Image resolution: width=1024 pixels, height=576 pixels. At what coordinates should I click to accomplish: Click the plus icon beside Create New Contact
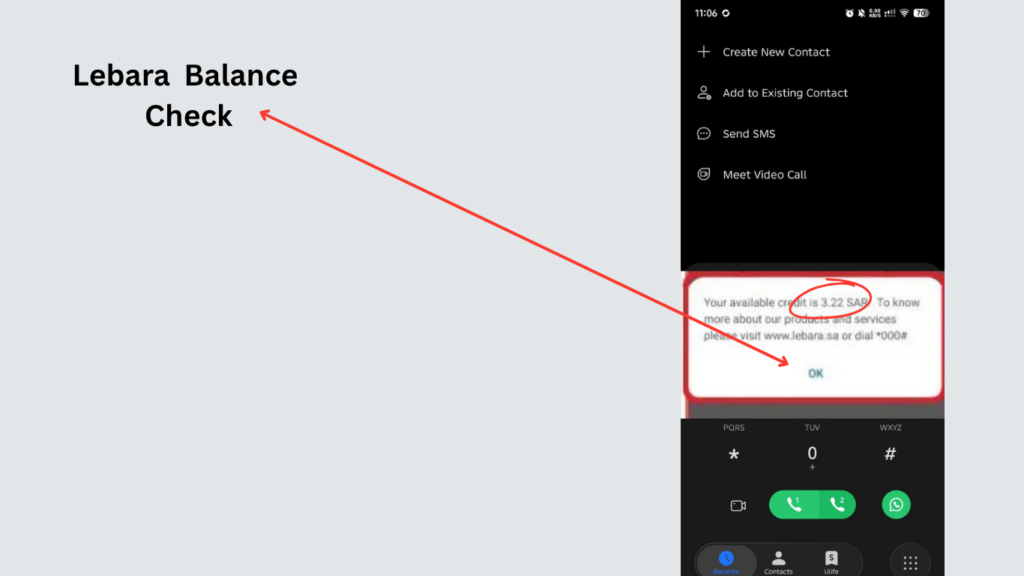703,52
